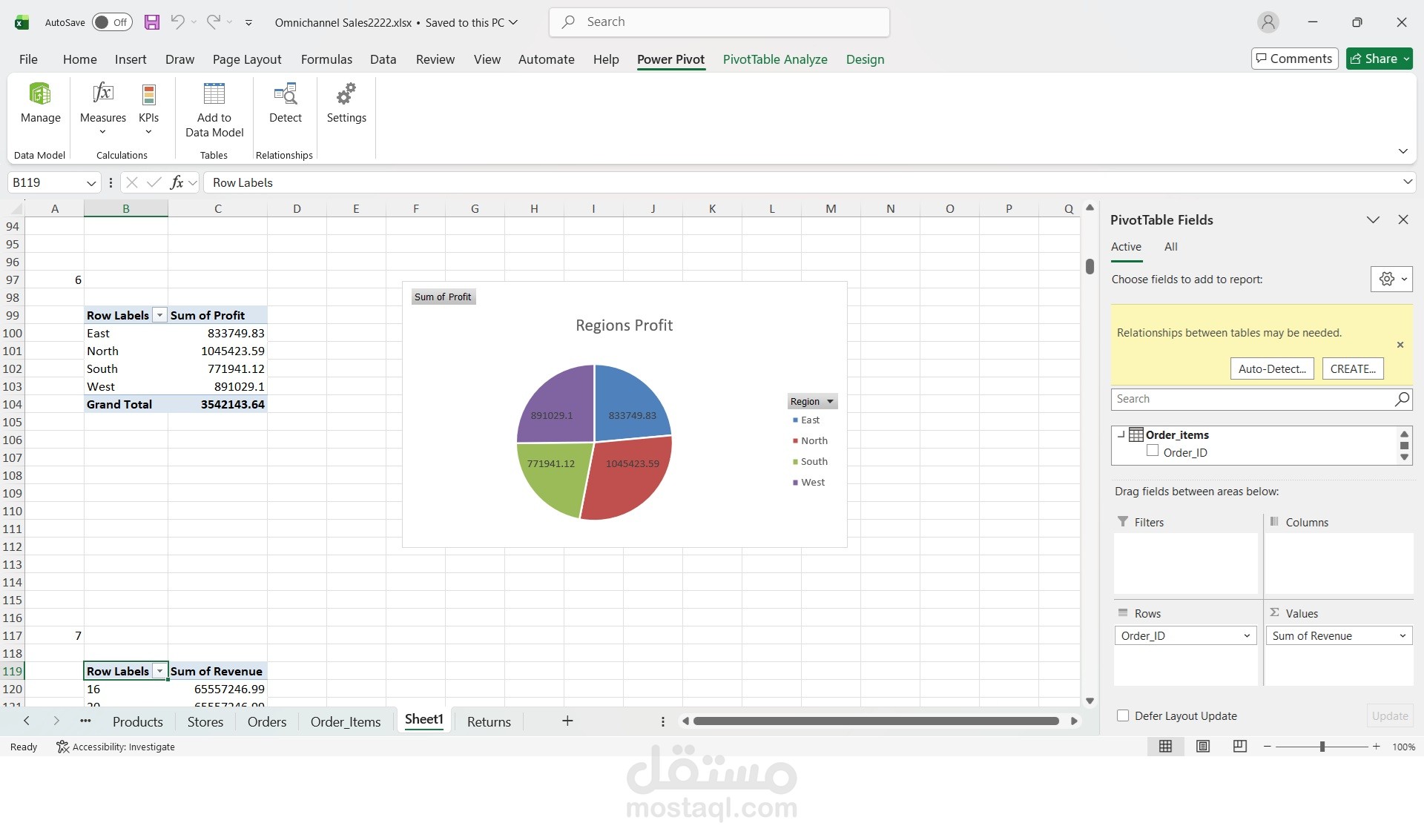Click the Save icon in title bar

(x=151, y=22)
